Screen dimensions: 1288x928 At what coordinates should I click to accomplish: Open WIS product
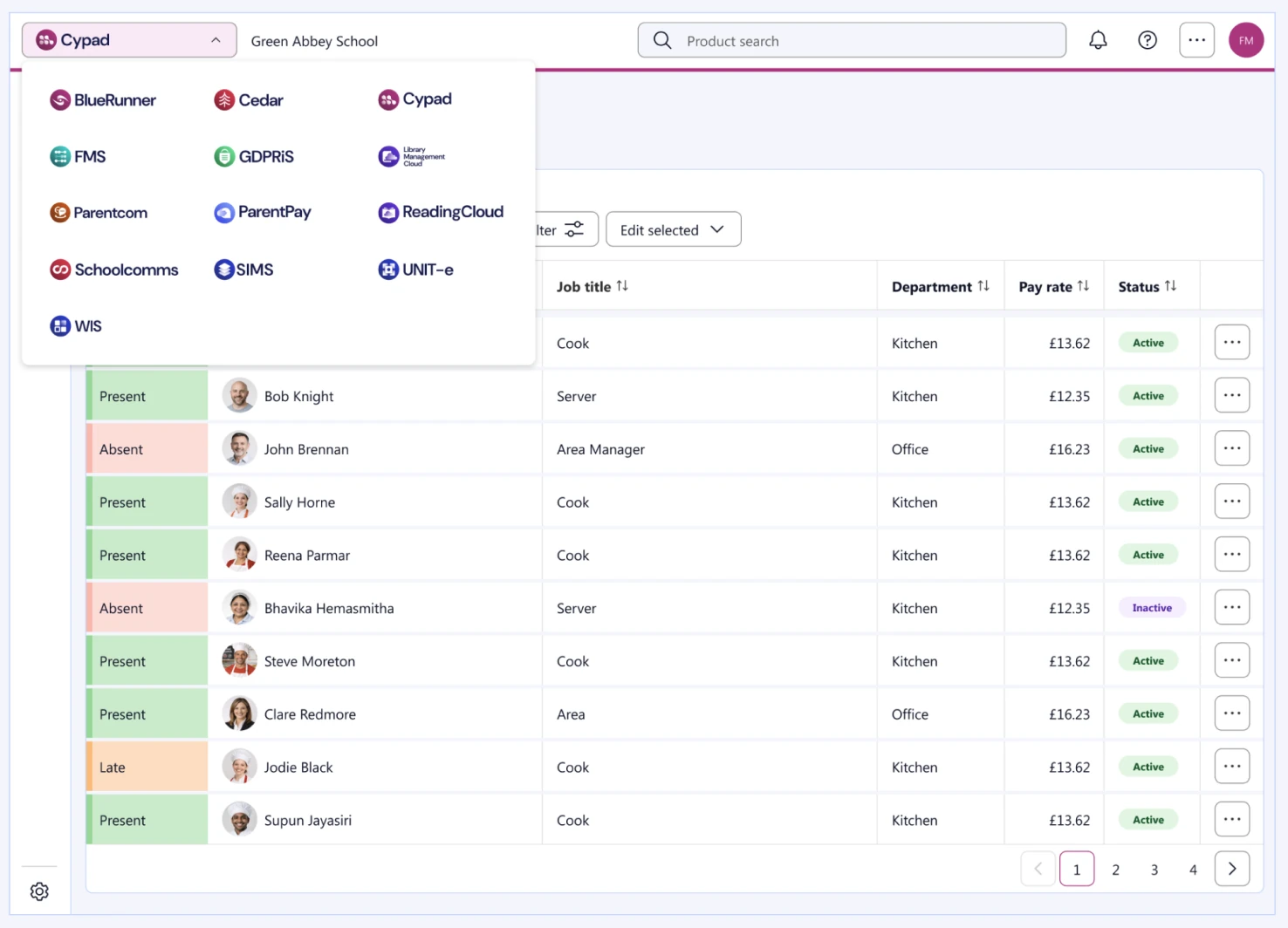[76, 326]
